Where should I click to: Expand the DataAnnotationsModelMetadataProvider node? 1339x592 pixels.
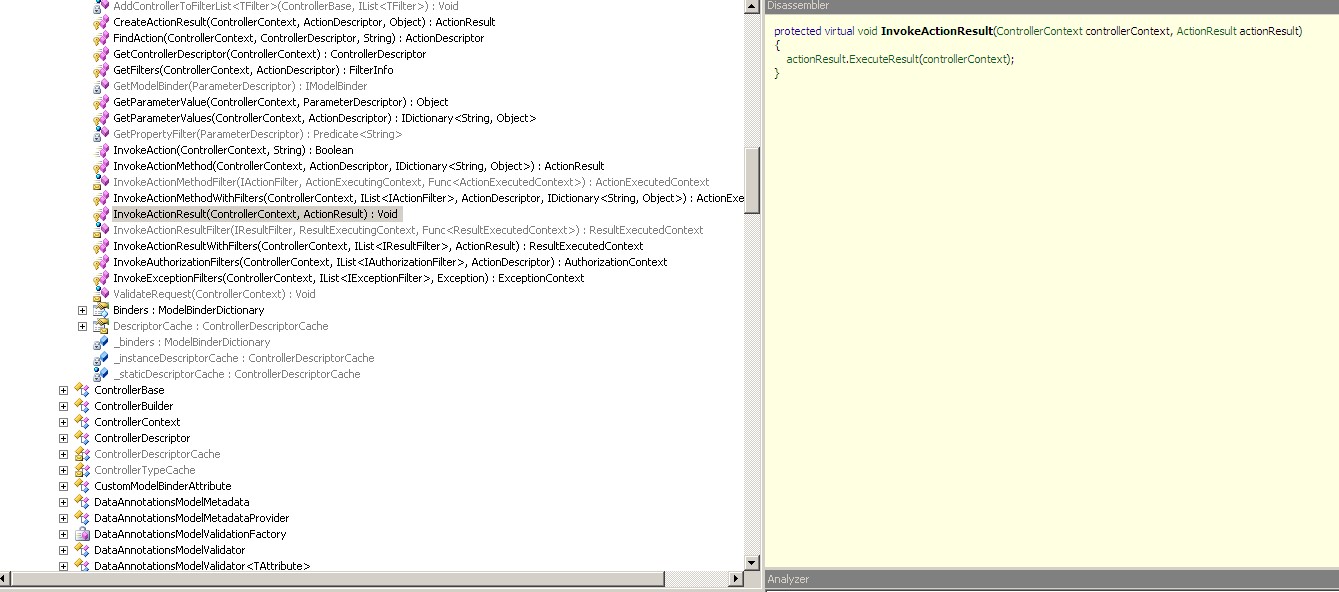(x=63, y=518)
